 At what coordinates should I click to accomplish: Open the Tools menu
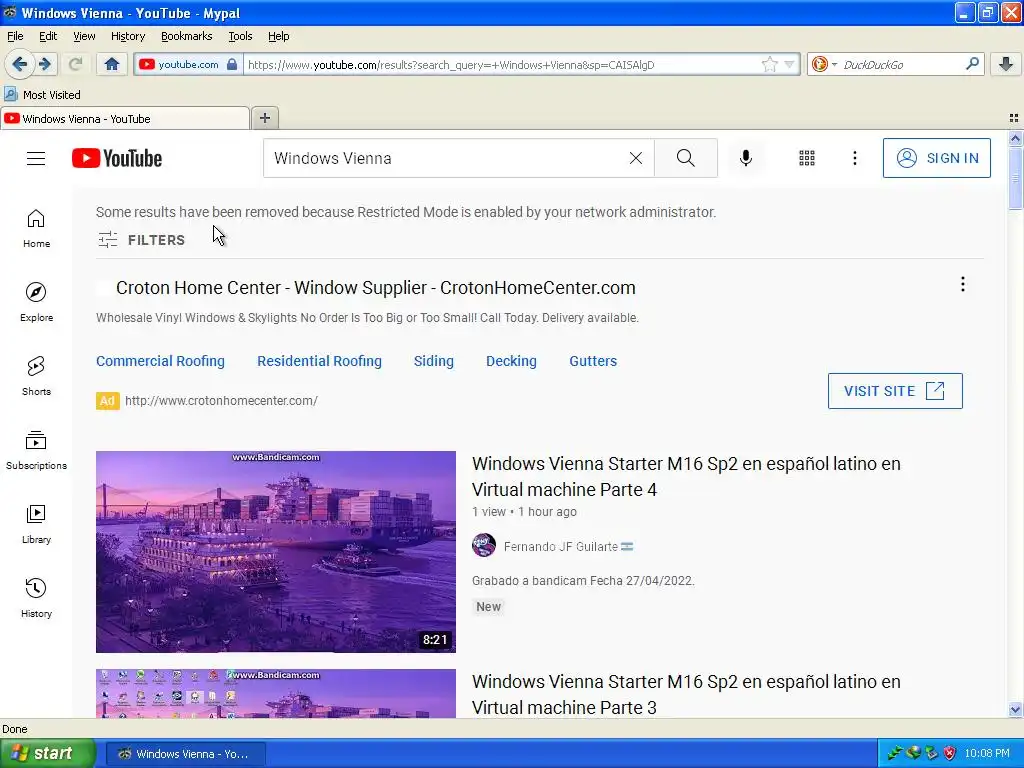(240, 36)
